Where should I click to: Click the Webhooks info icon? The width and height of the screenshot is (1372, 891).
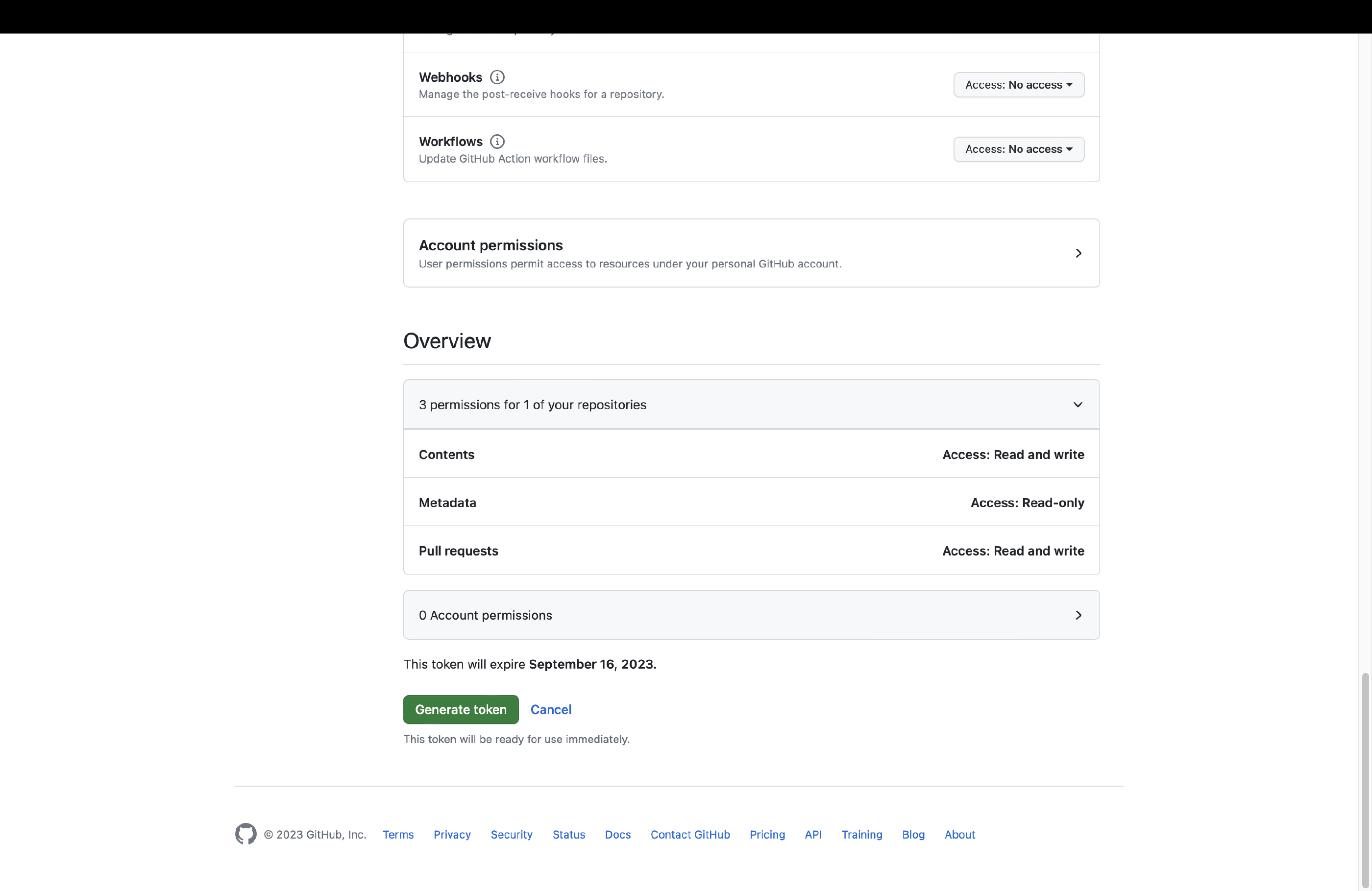click(x=497, y=77)
